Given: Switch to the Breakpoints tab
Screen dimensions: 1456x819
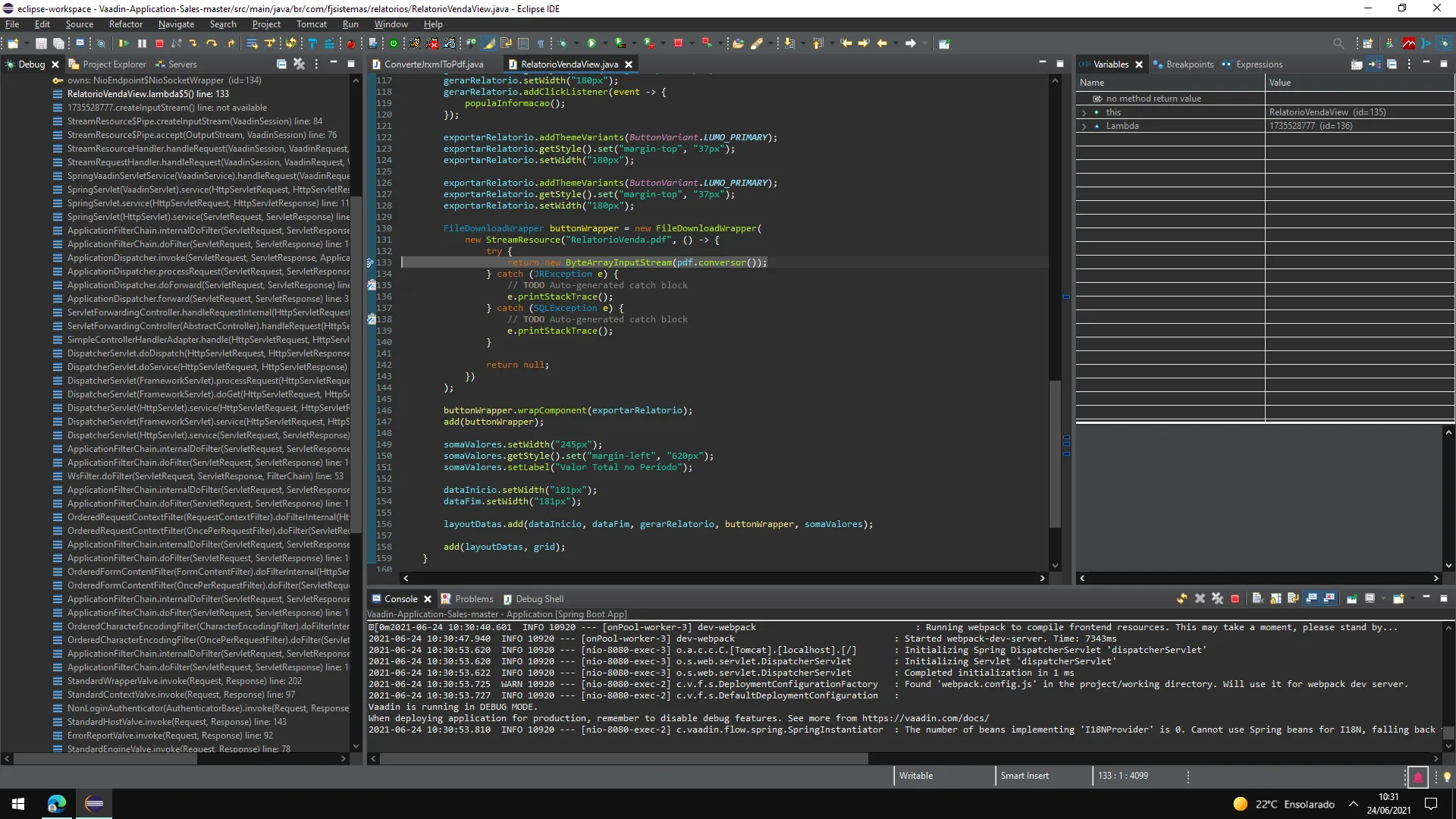Looking at the screenshot, I should [x=1189, y=64].
